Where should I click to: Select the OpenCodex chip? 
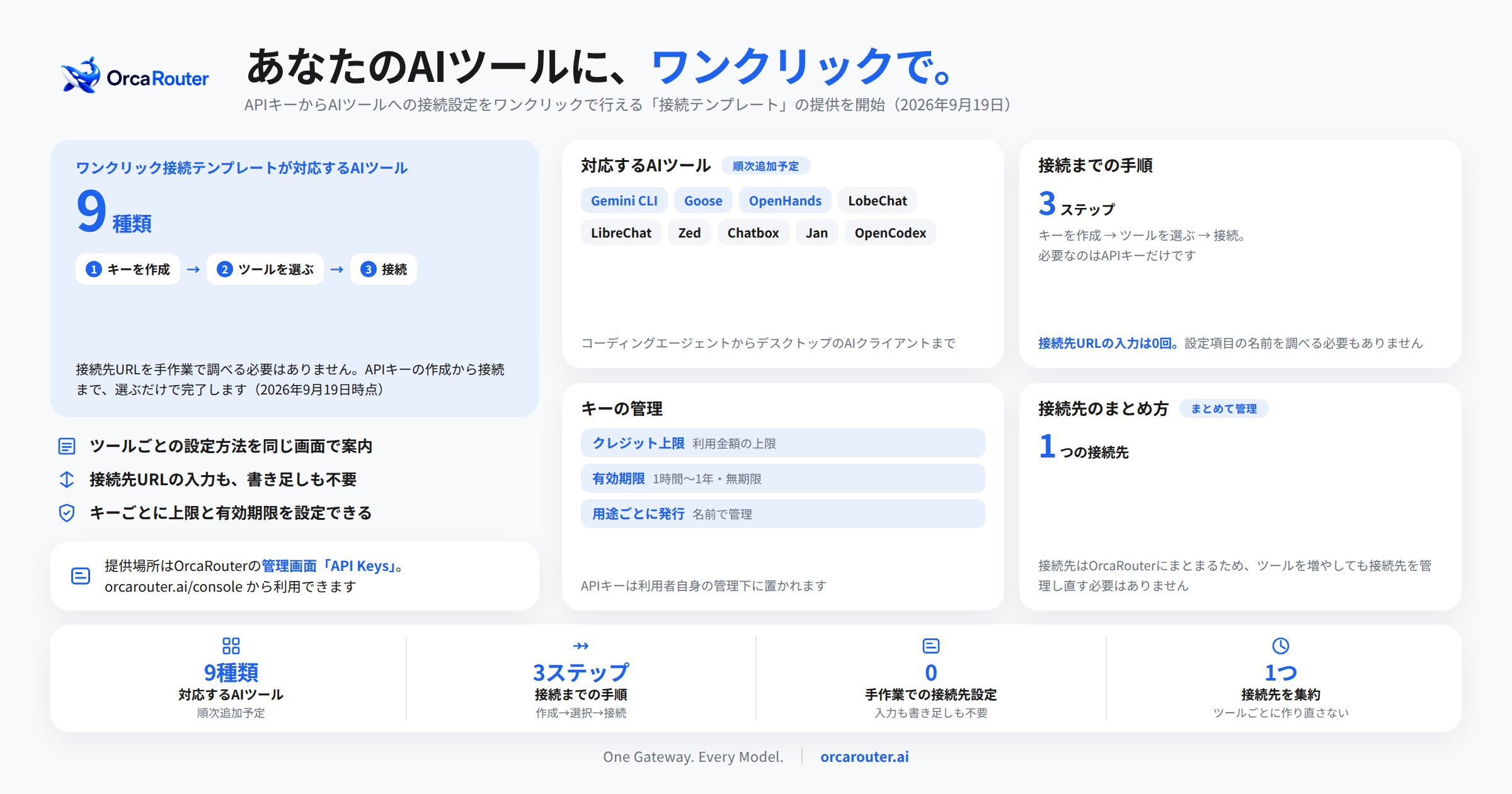890,233
